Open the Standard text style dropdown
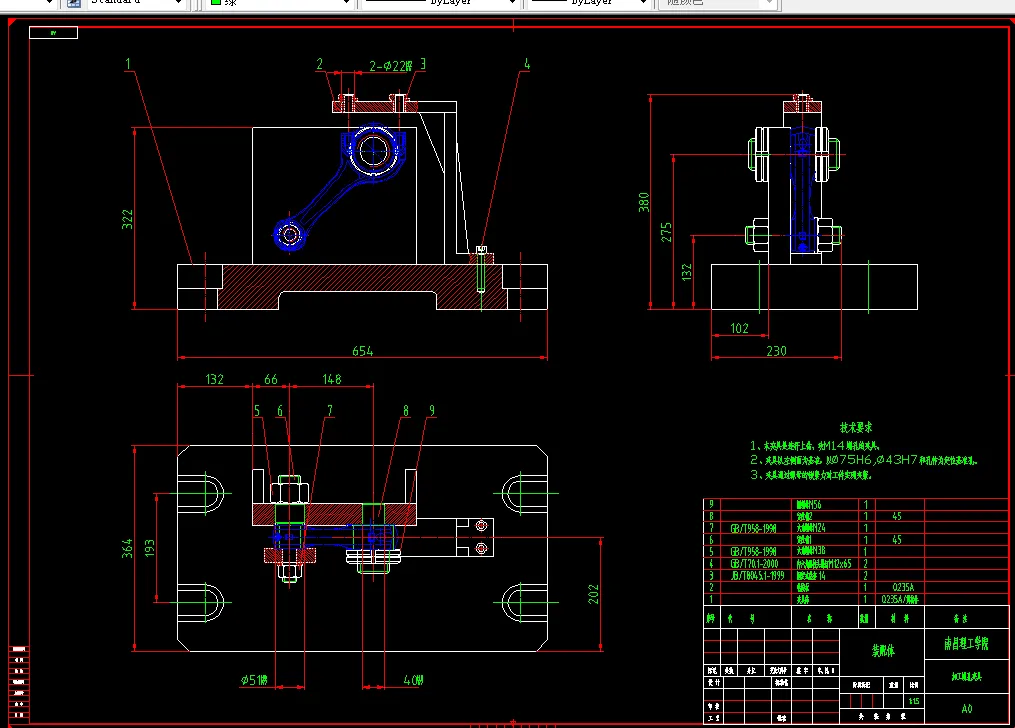1015x728 pixels. coord(135,3)
